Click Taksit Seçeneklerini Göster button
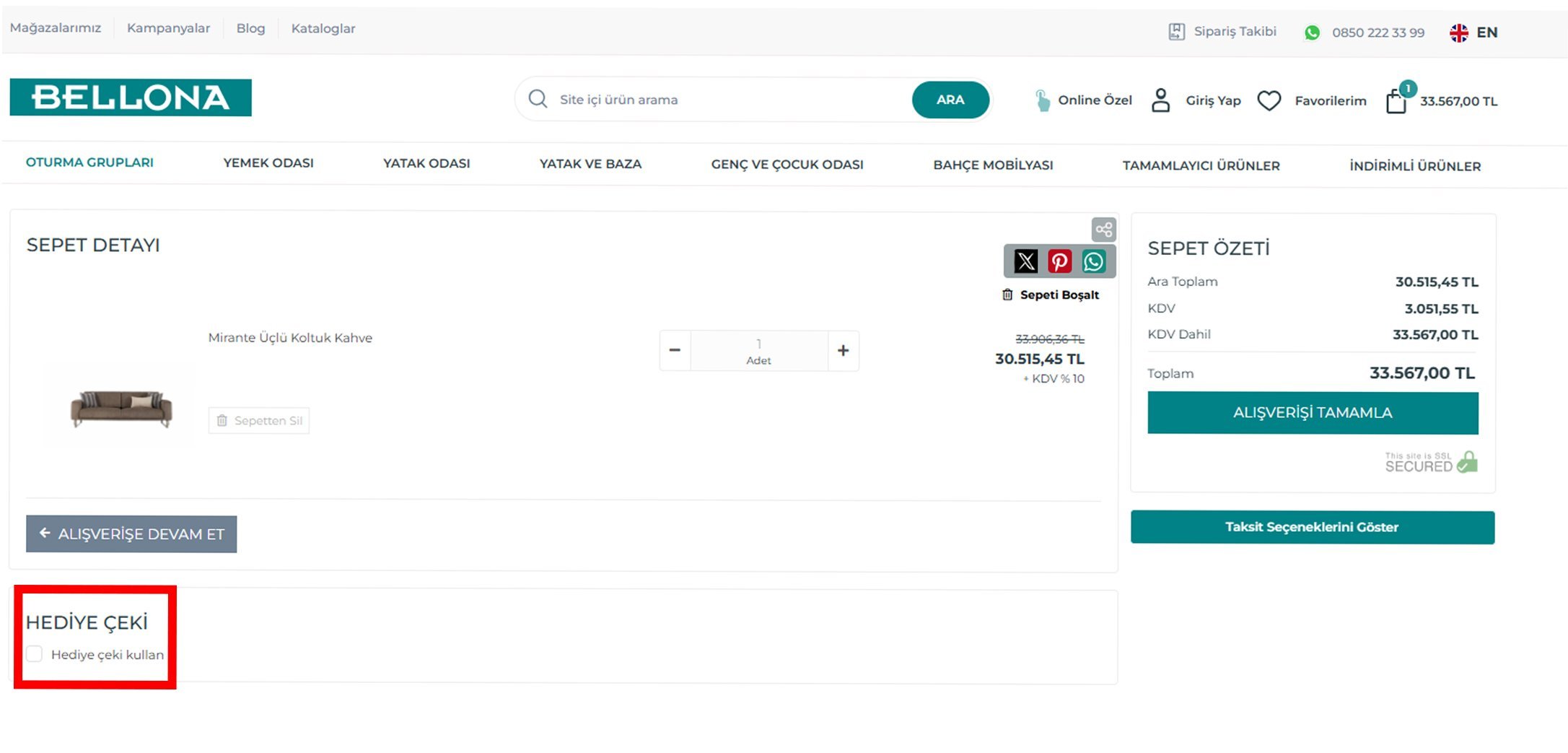The image size is (1568, 753). [x=1313, y=527]
